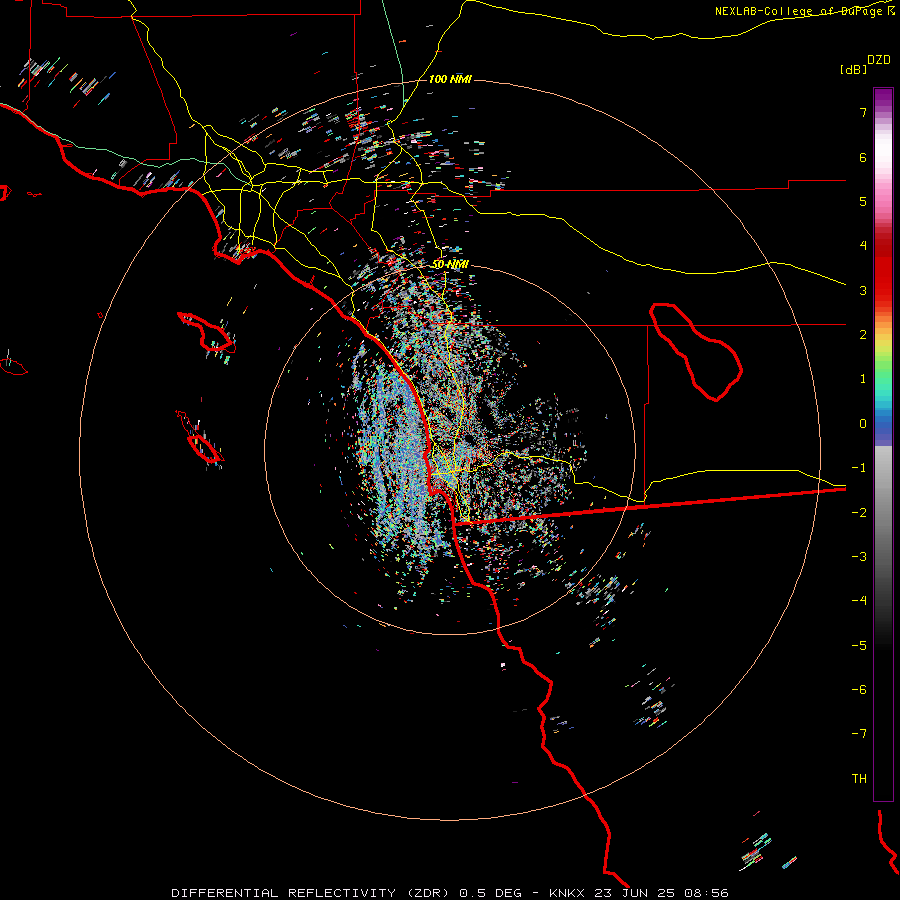Click the -5 tick on color scale

(859, 645)
